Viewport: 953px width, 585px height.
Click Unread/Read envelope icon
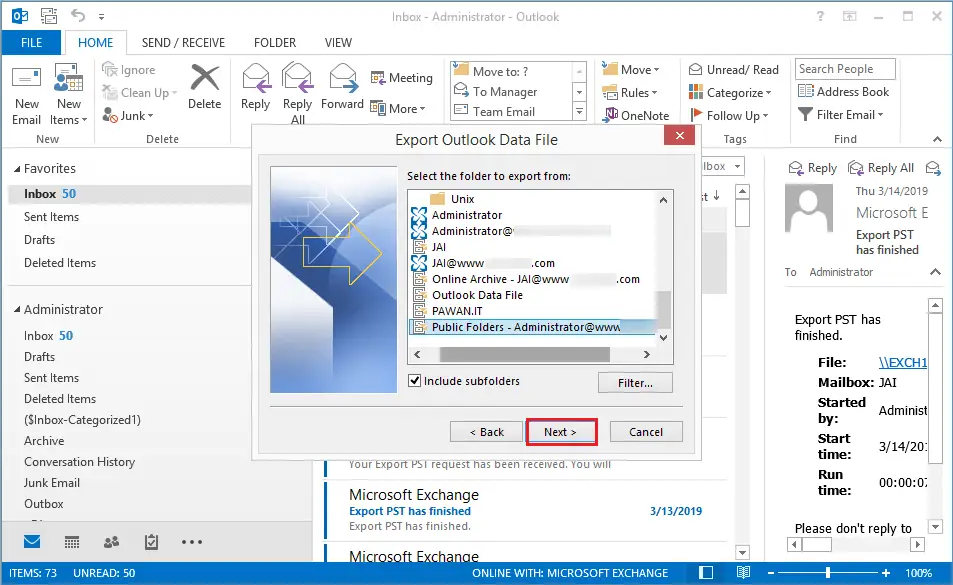click(695, 70)
